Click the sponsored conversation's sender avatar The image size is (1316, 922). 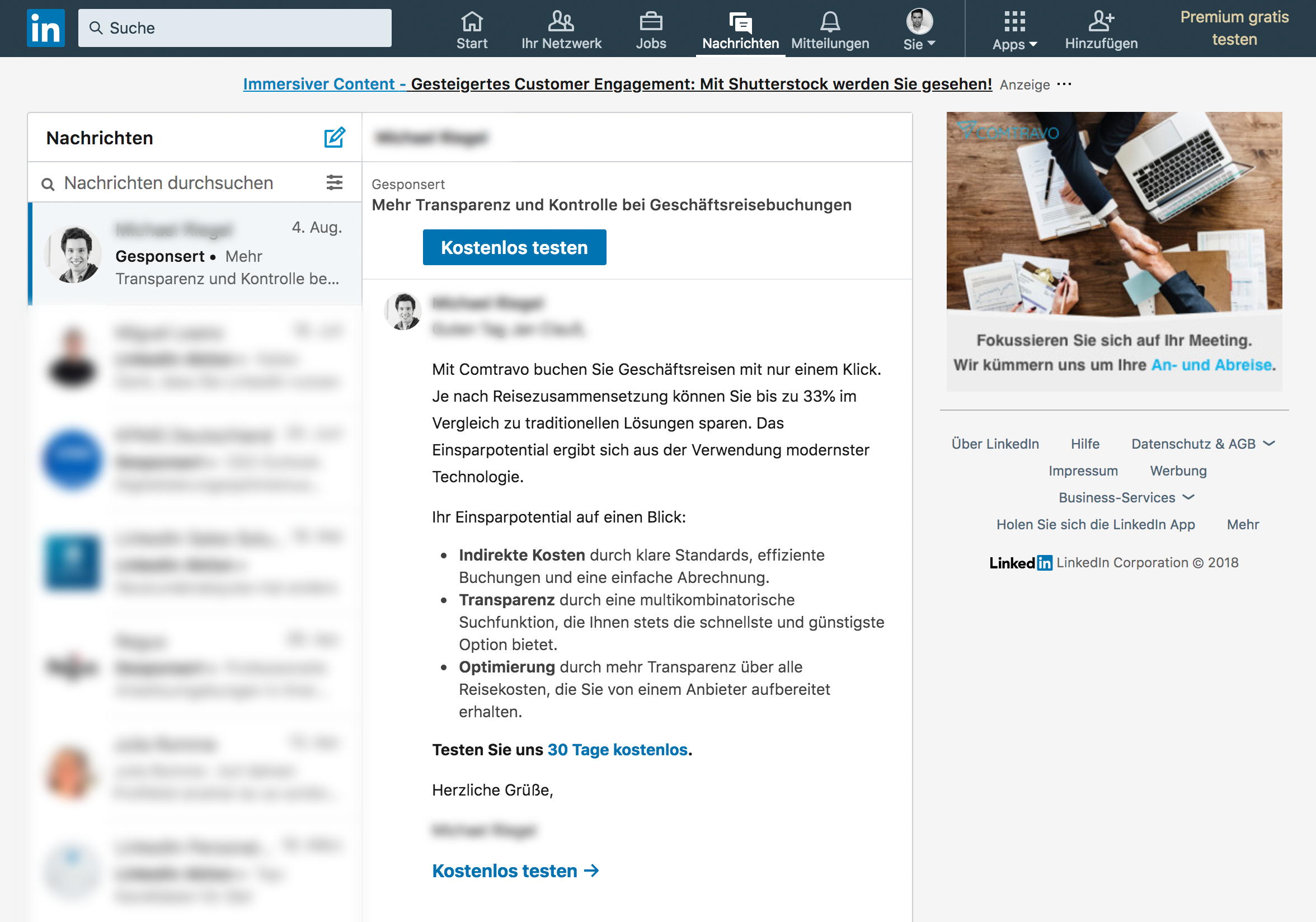[73, 255]
